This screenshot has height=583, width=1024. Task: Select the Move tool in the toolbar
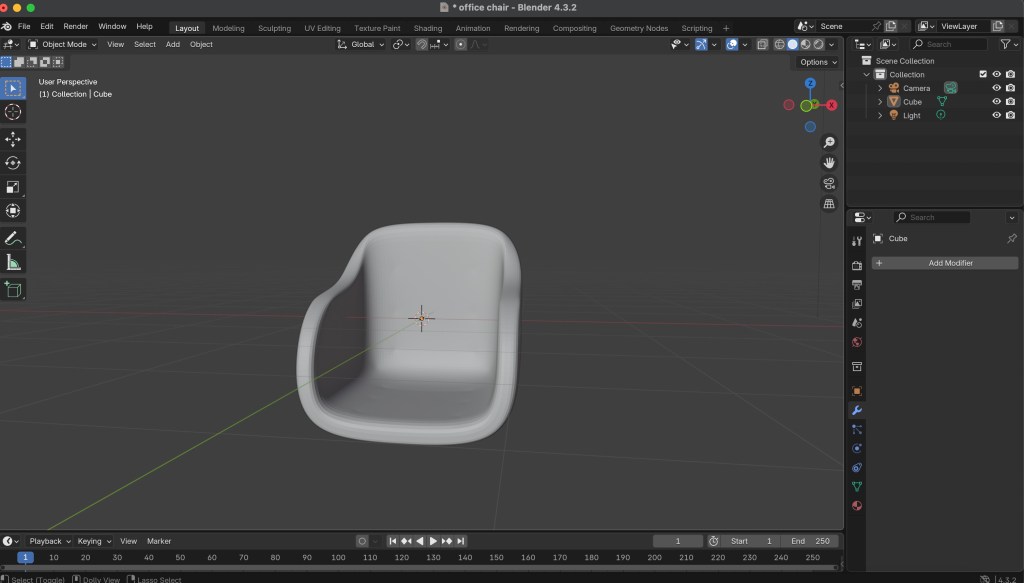[13, 139]
